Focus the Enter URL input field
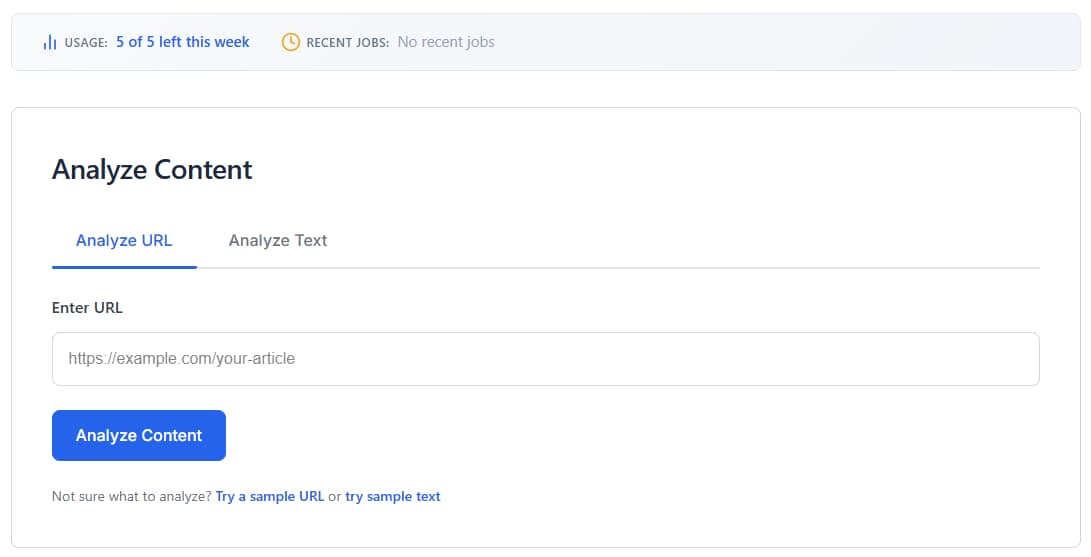The height and width of the screenshot is (557, 1091). click(x=545, y=359)
